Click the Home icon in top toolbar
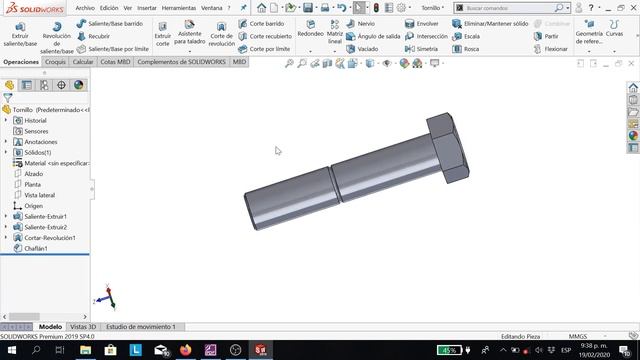This screenshot has width=640, height=360. [261, 8]
